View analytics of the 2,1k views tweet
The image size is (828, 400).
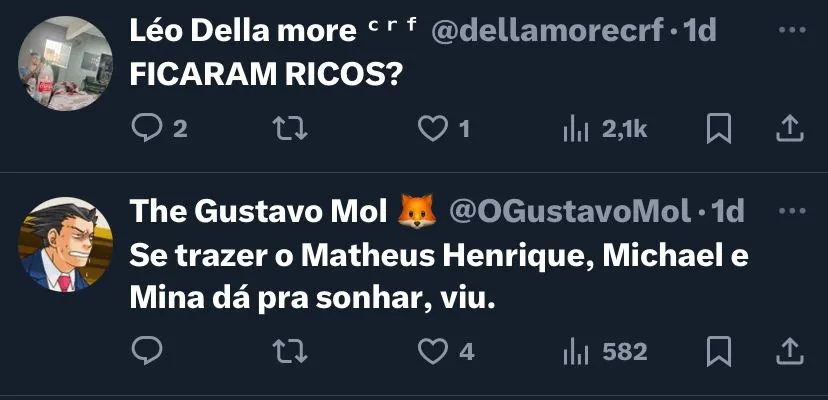(577, 128)
